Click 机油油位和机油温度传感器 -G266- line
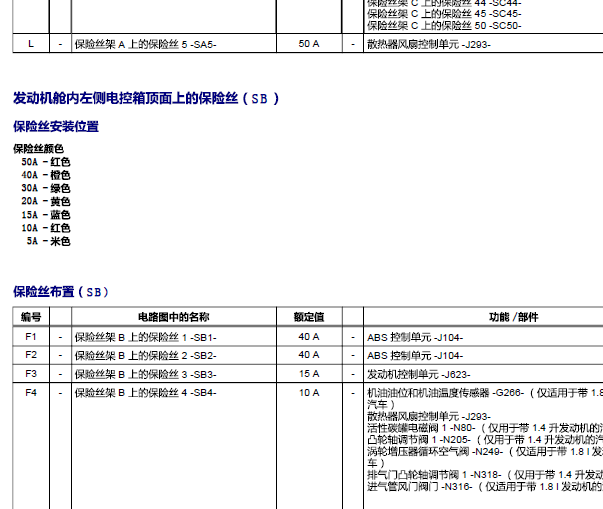The image size is (603, 509). (x=485, y=393)
